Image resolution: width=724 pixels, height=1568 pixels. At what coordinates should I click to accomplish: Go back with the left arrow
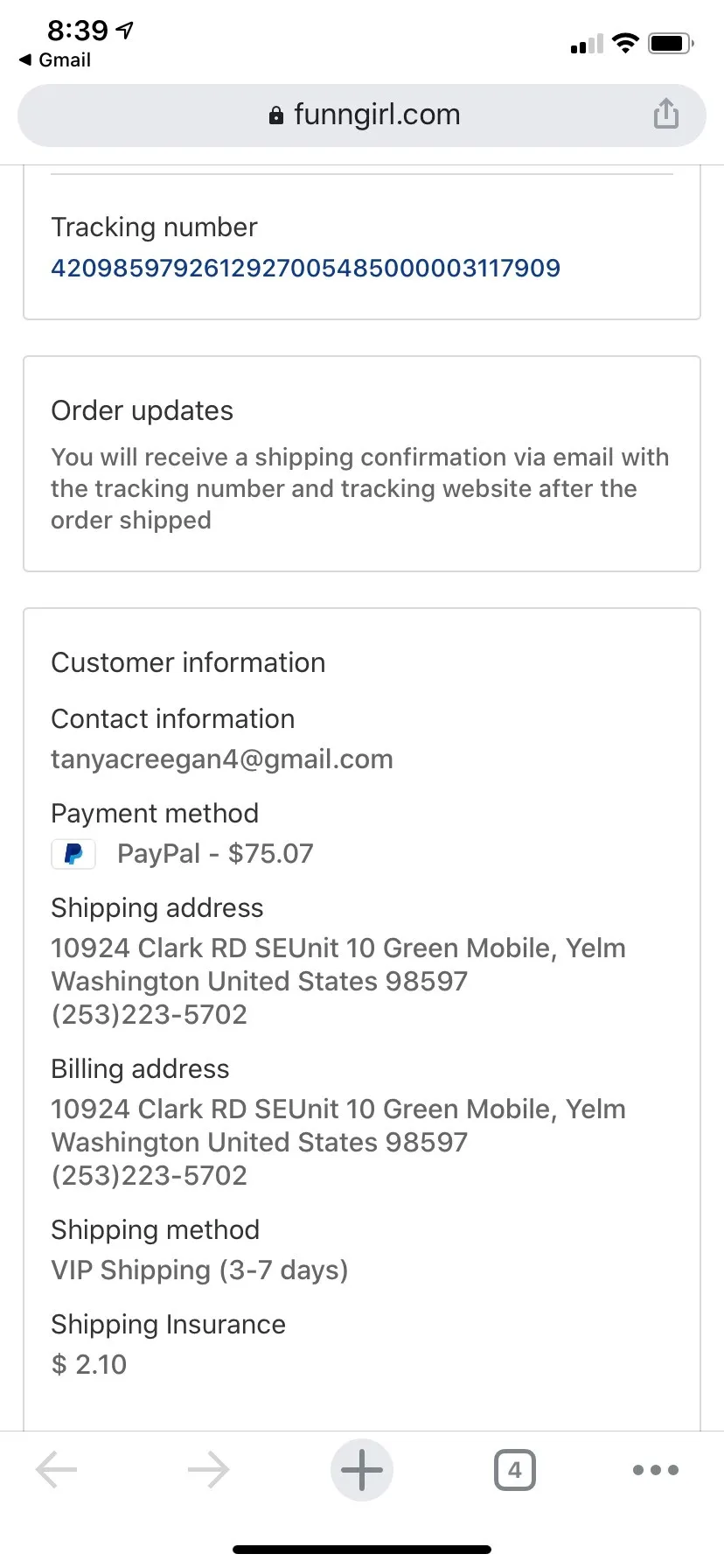click(57, 1470)
